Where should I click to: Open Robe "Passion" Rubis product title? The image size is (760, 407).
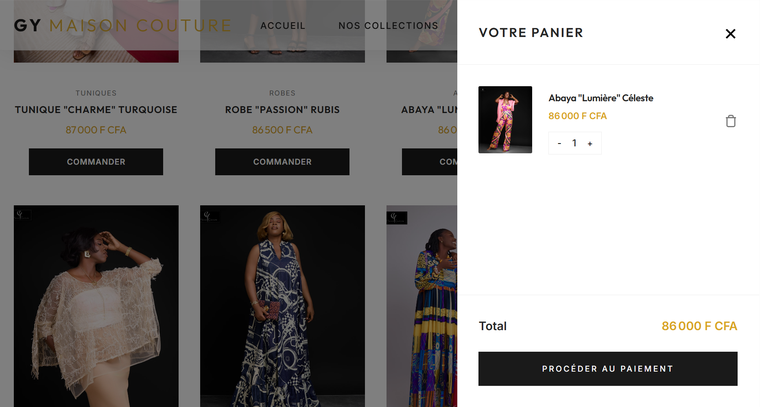pos(282,110)
